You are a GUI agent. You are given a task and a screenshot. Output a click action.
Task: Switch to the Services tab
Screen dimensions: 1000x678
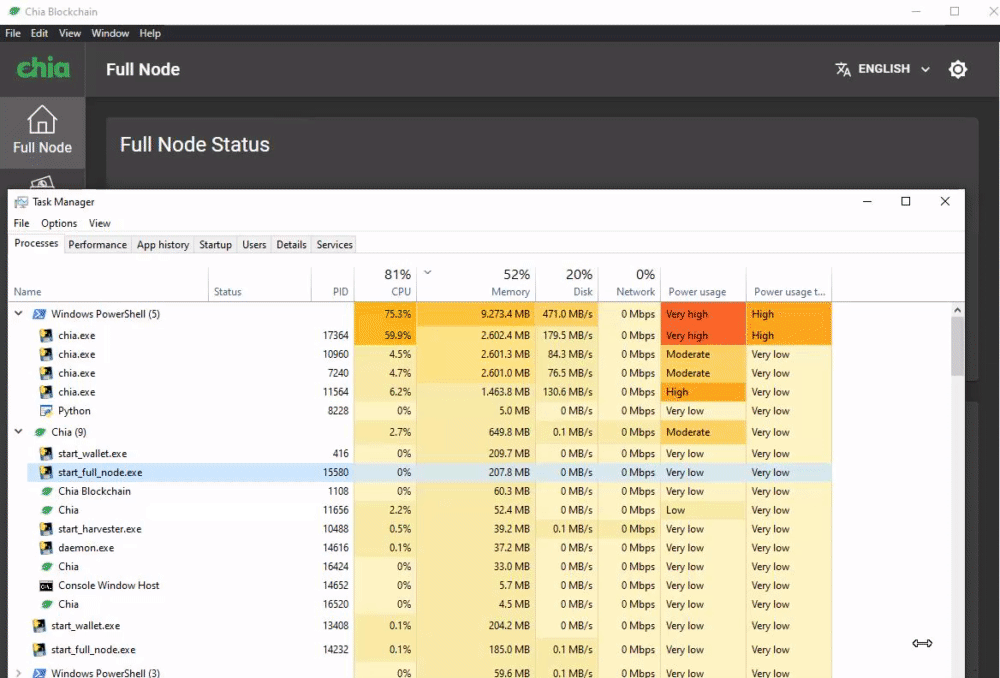coord(334,245)
